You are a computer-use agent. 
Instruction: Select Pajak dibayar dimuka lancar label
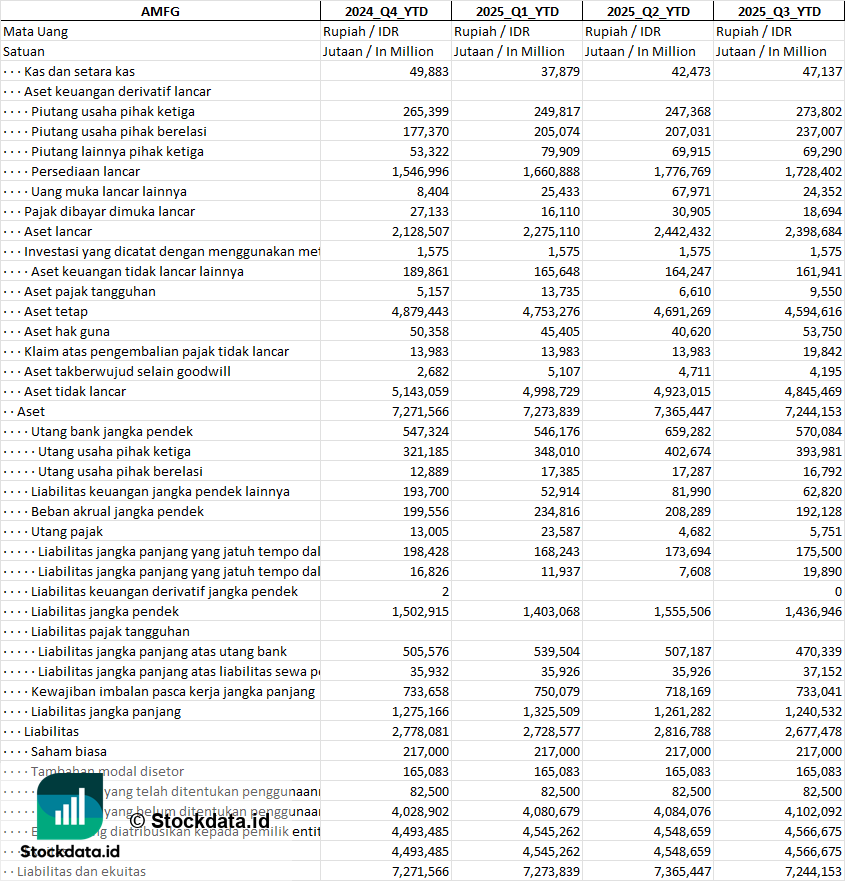pyautogui.click(x=110, y=211)
